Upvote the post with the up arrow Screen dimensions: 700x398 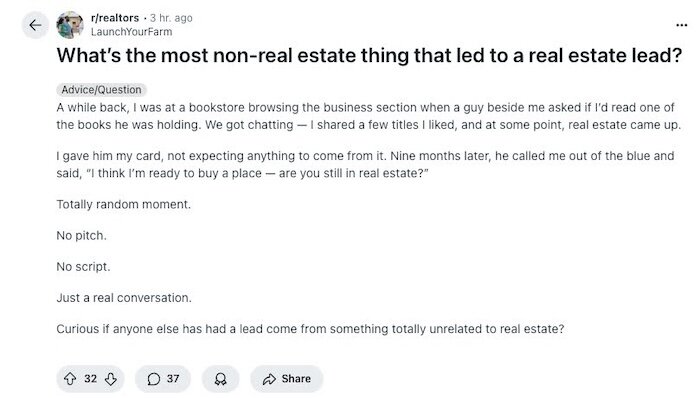(x=70, y=379)
